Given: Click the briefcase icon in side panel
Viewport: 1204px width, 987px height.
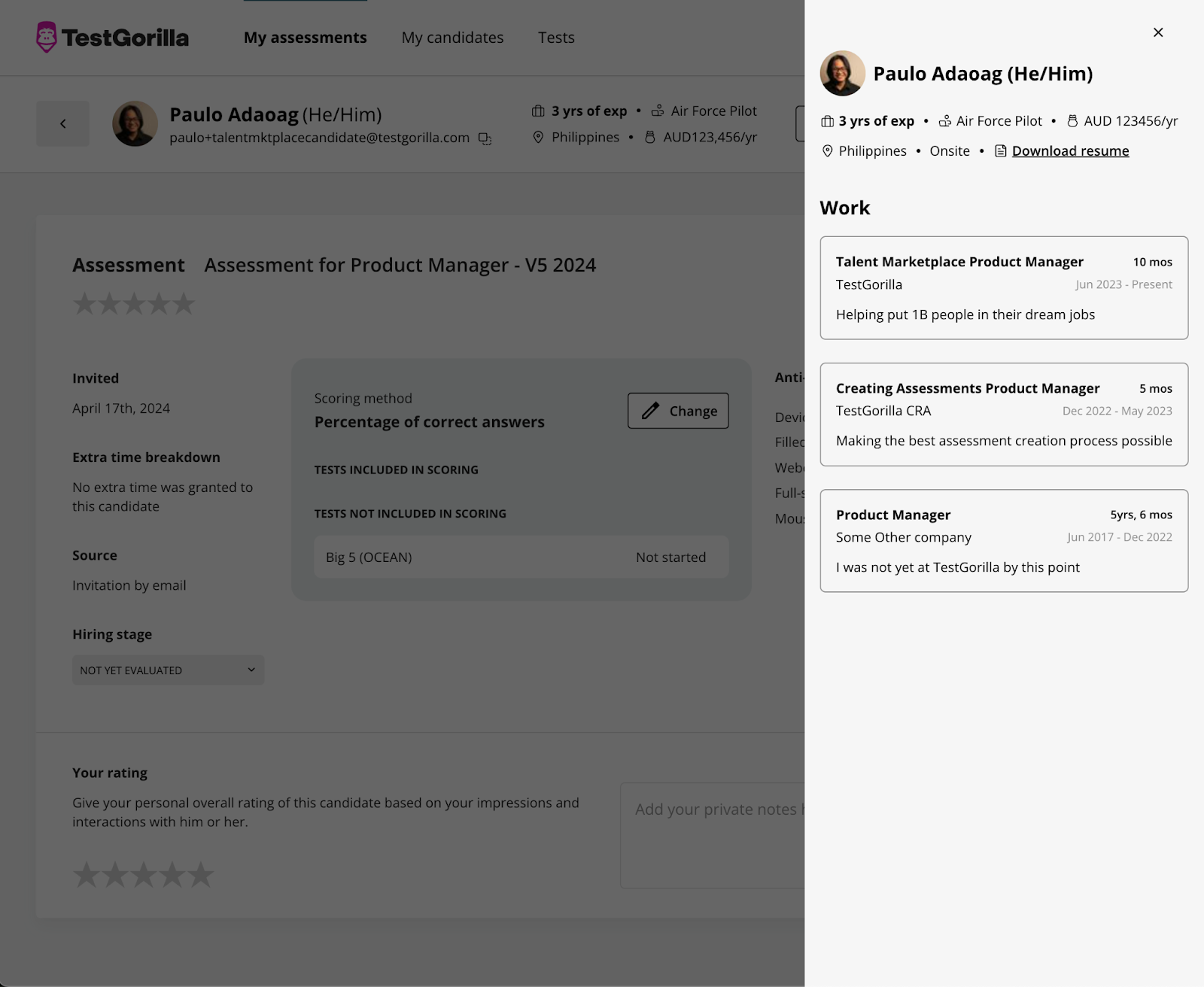Looking at the screenshot, I should pyautogui.click(x=827, y=121).
